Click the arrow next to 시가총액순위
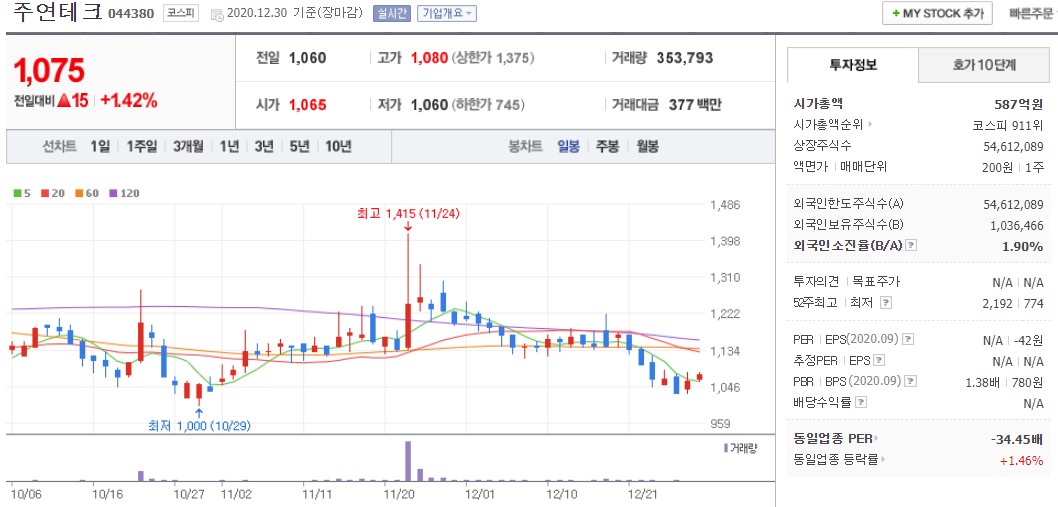The width and height of the screenshot is (1058, 507). (870, 124)
